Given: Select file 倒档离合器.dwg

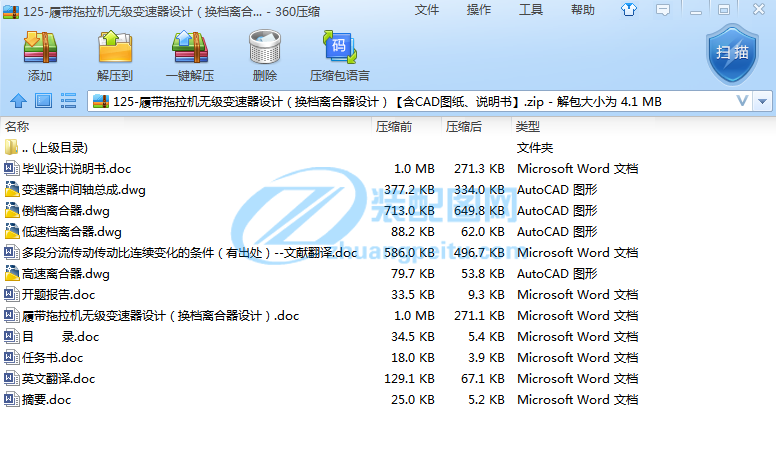Looking at the screenshot, I should tap(66, 211).
